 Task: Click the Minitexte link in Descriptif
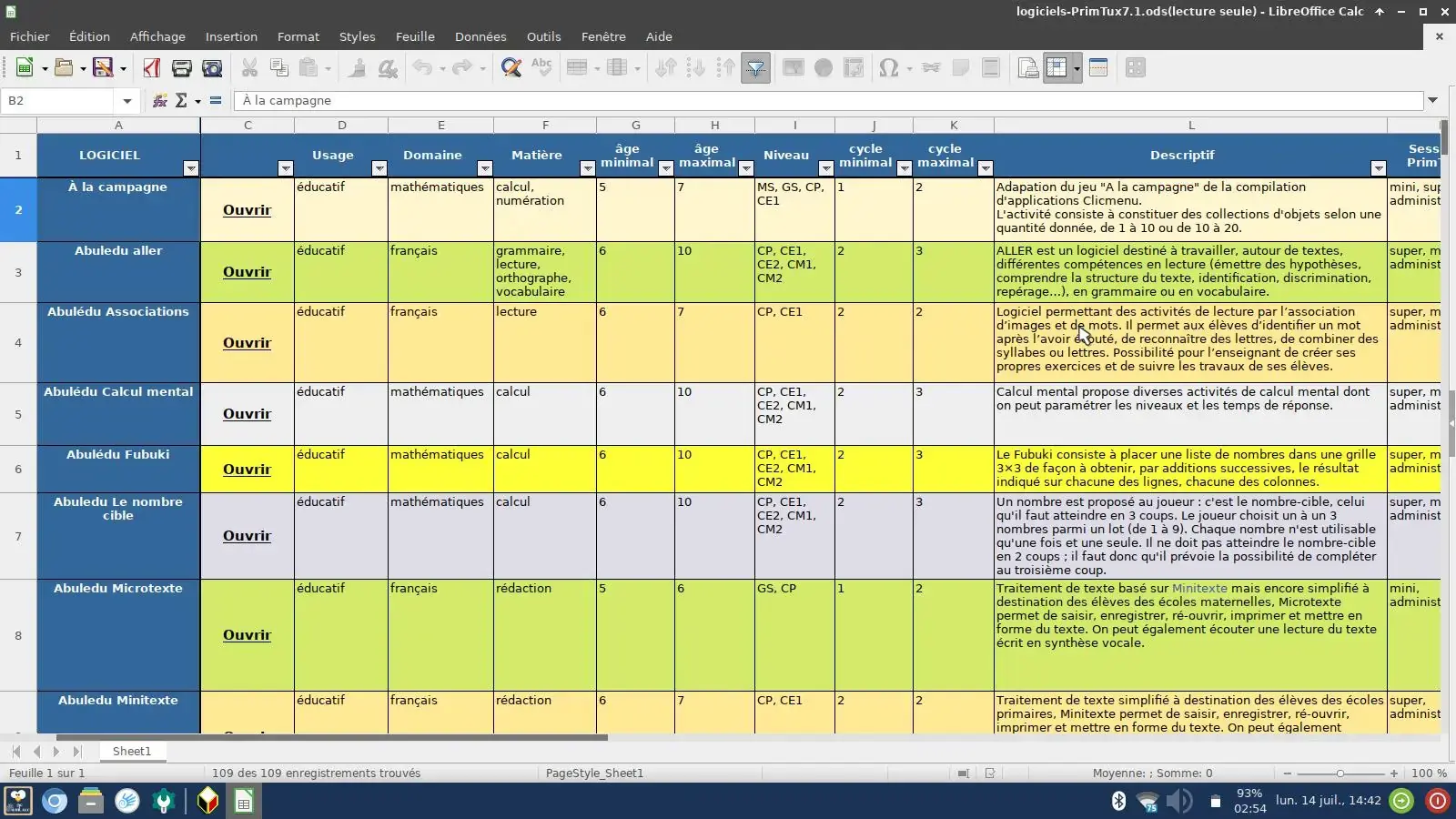pos(1199,589)
